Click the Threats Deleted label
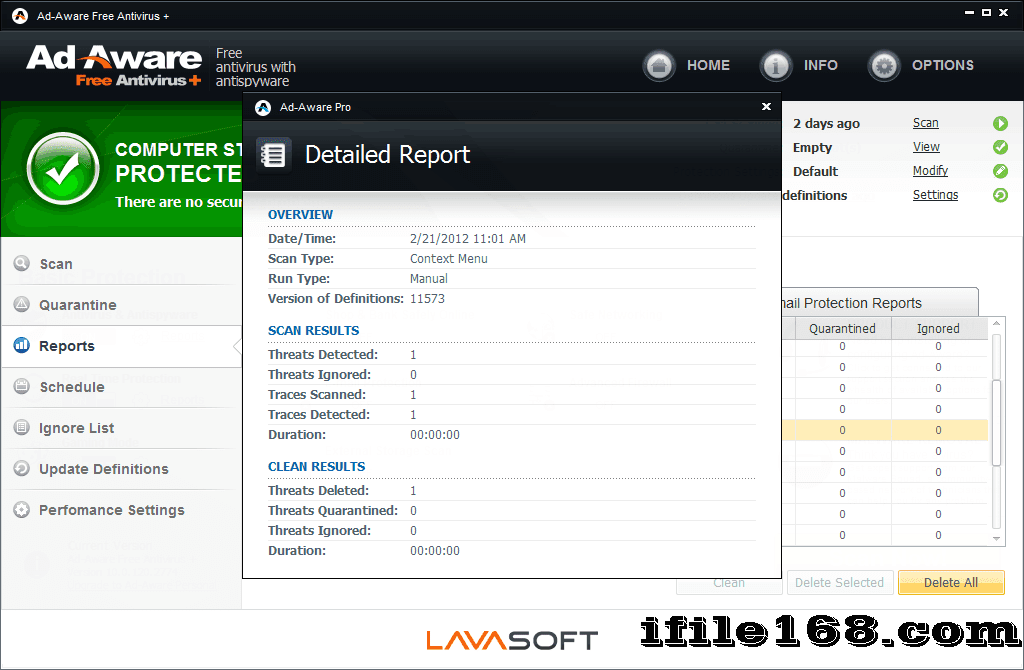Viewport: 1024px width, 670px height. [x=318, y=490]
